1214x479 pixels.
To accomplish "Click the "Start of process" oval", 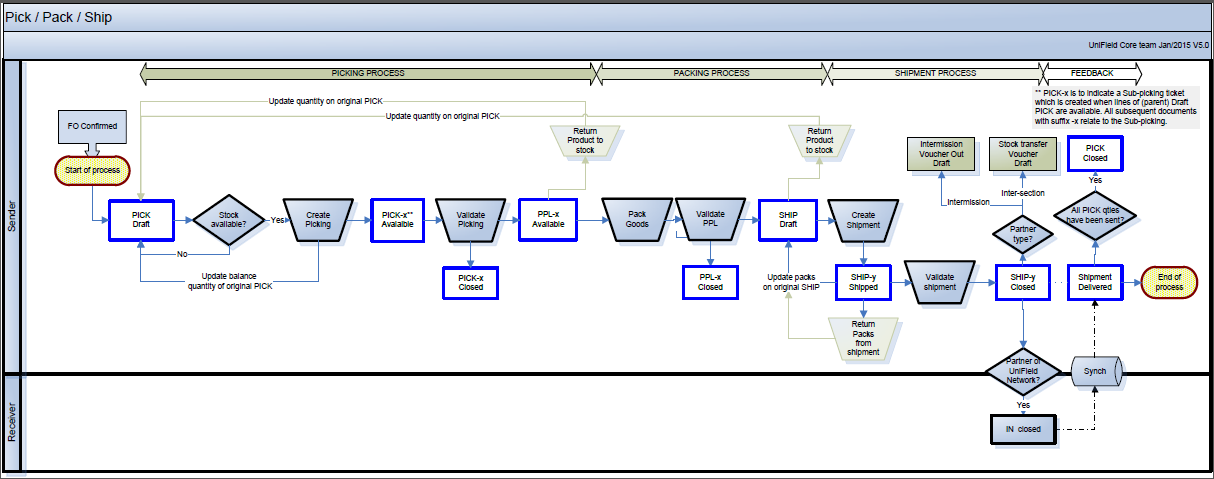I will coord(92,170).
